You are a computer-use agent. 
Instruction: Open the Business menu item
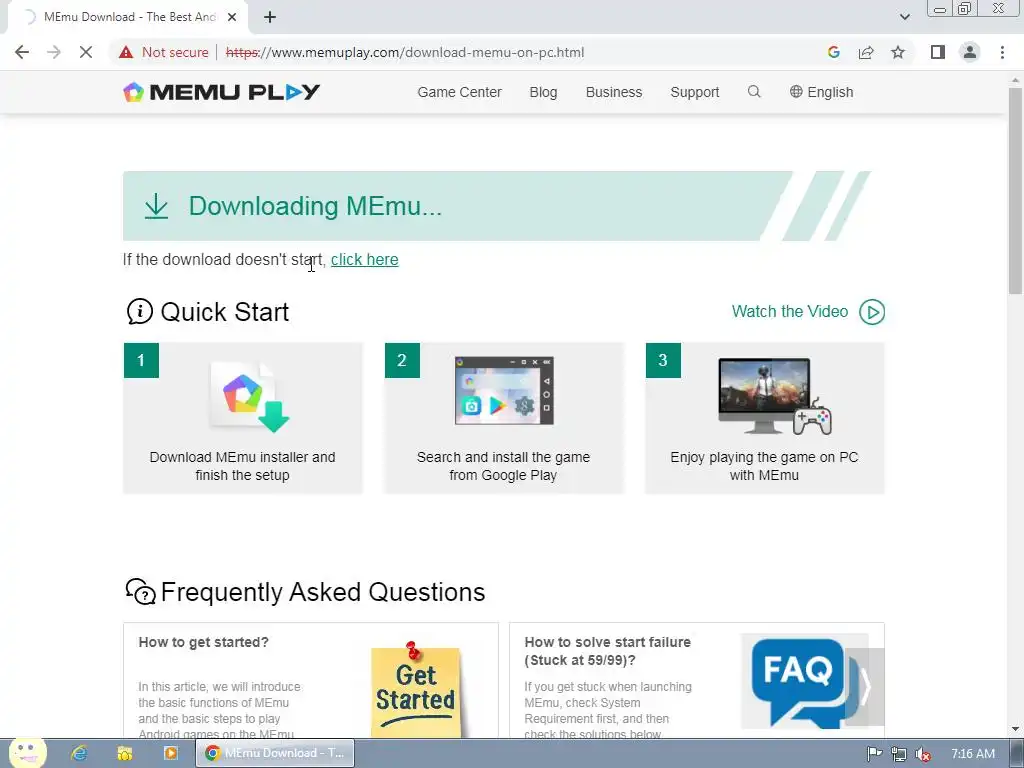click(613, 92)
